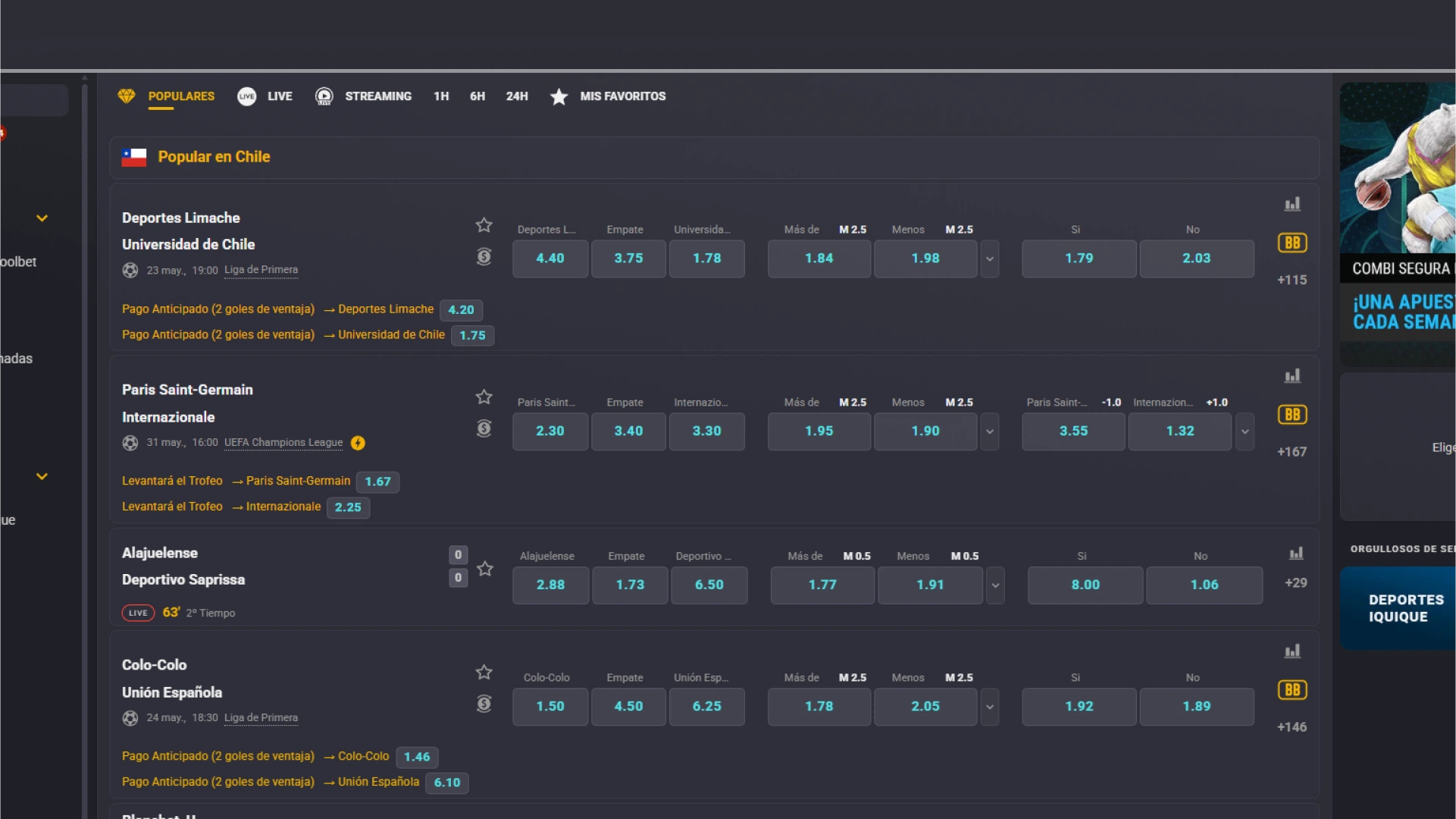Show +115 more markets for Deportes Limache
This screenshot has width=1456, height=819.
[1292, 280]
